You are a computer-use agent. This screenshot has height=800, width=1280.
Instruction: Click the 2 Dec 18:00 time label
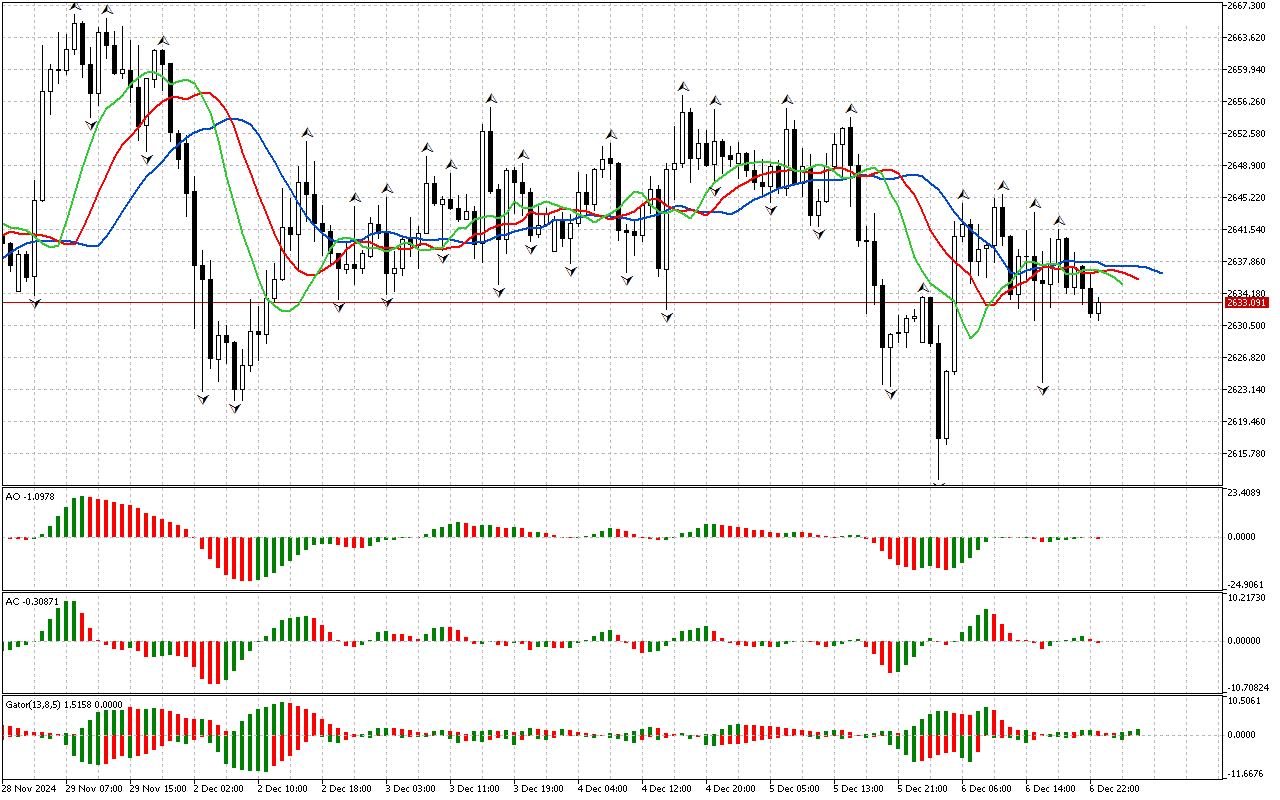(347, 789)
